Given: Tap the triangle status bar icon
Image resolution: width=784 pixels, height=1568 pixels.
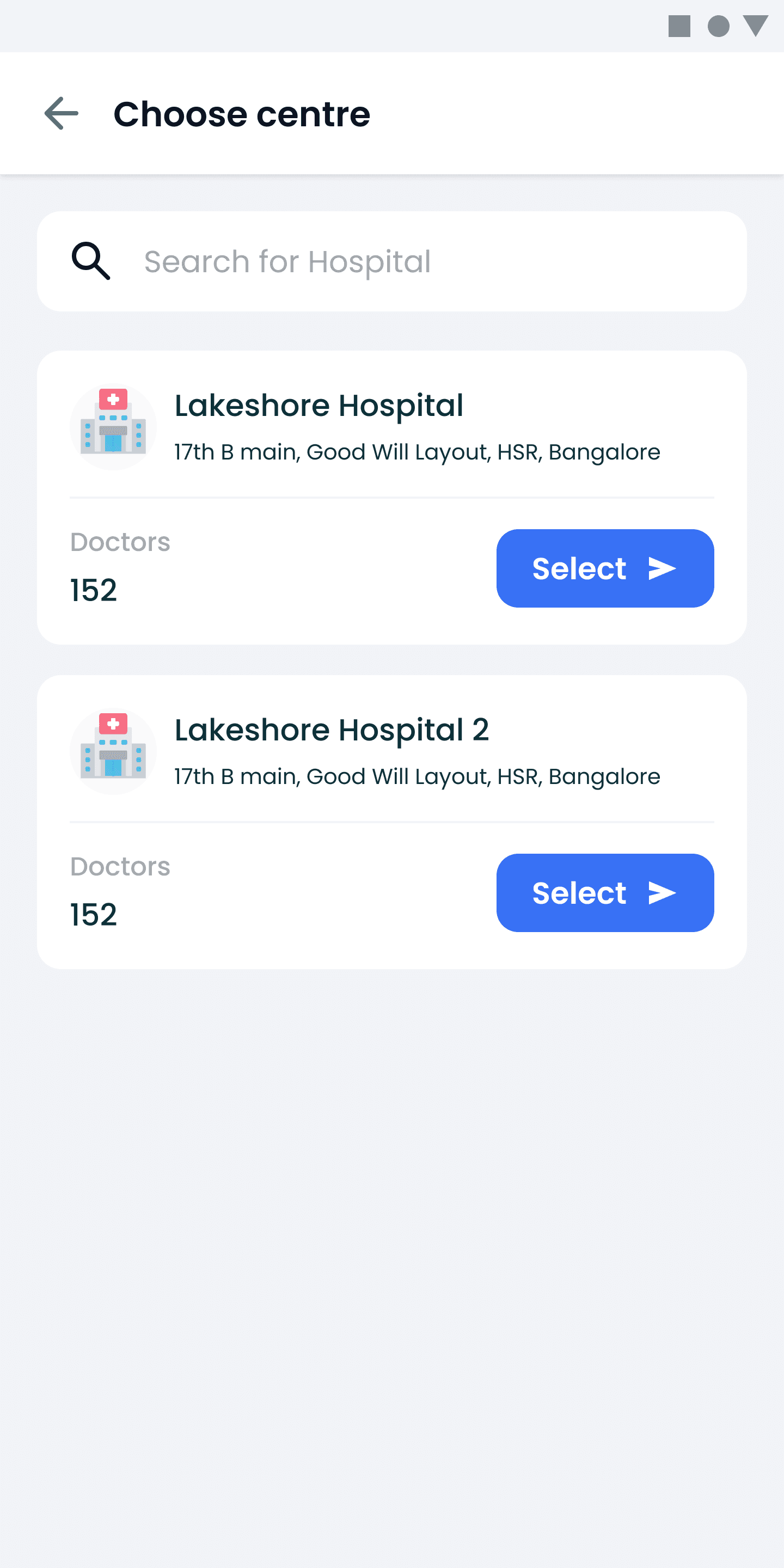Looking at the screenshot, I should pos(756,26).
